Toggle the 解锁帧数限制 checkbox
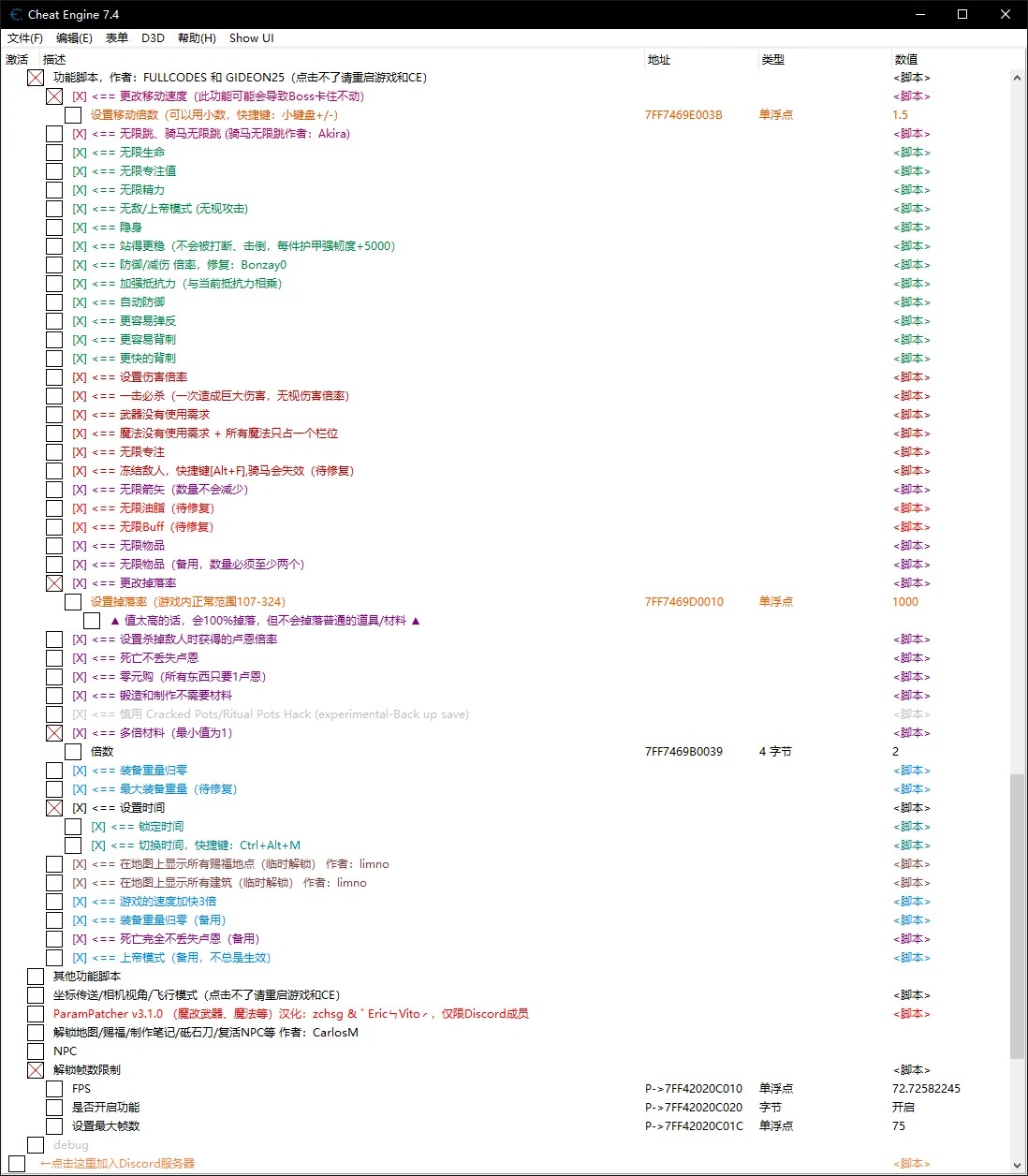Viewport: 1028px width, 1176px height. [36, 1070]
